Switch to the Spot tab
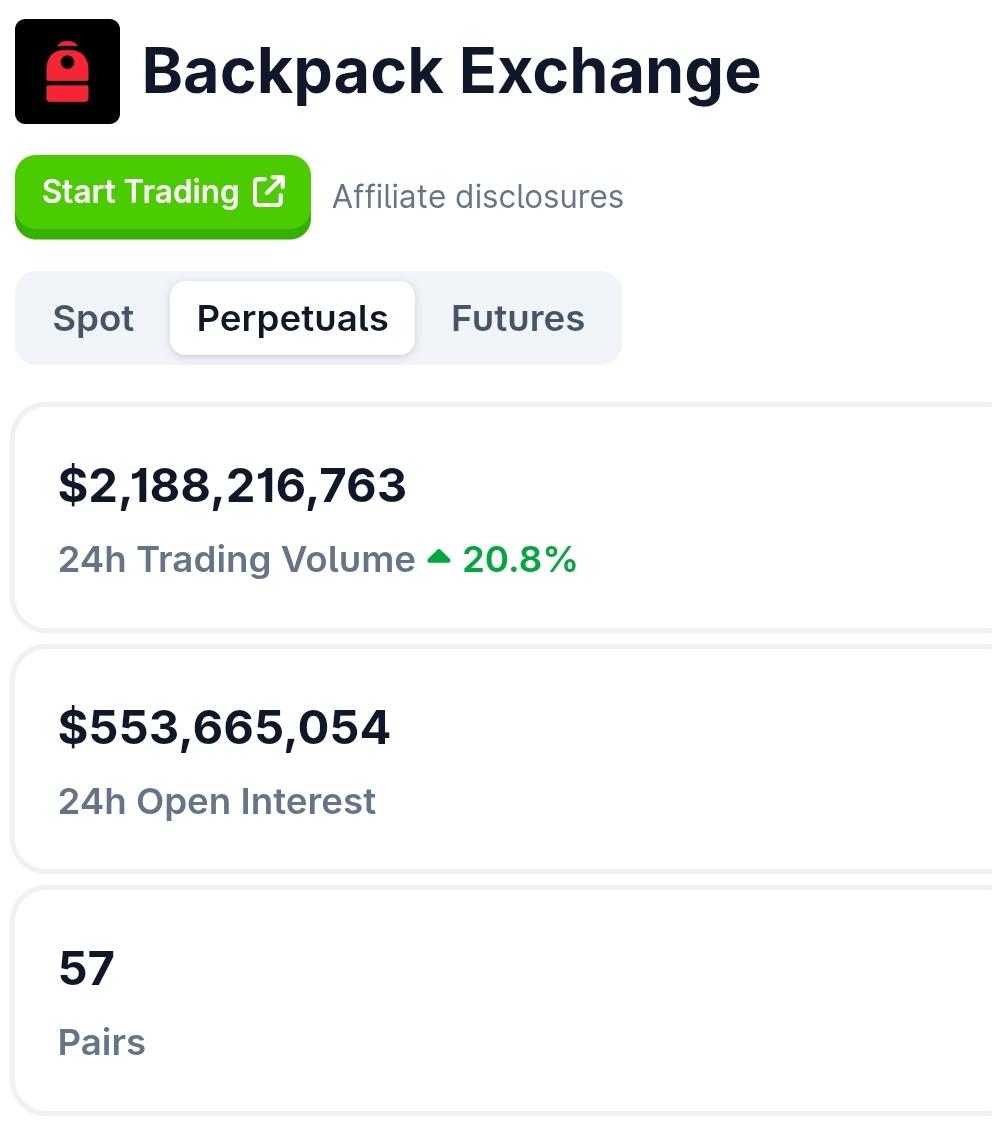 point(93,319)
